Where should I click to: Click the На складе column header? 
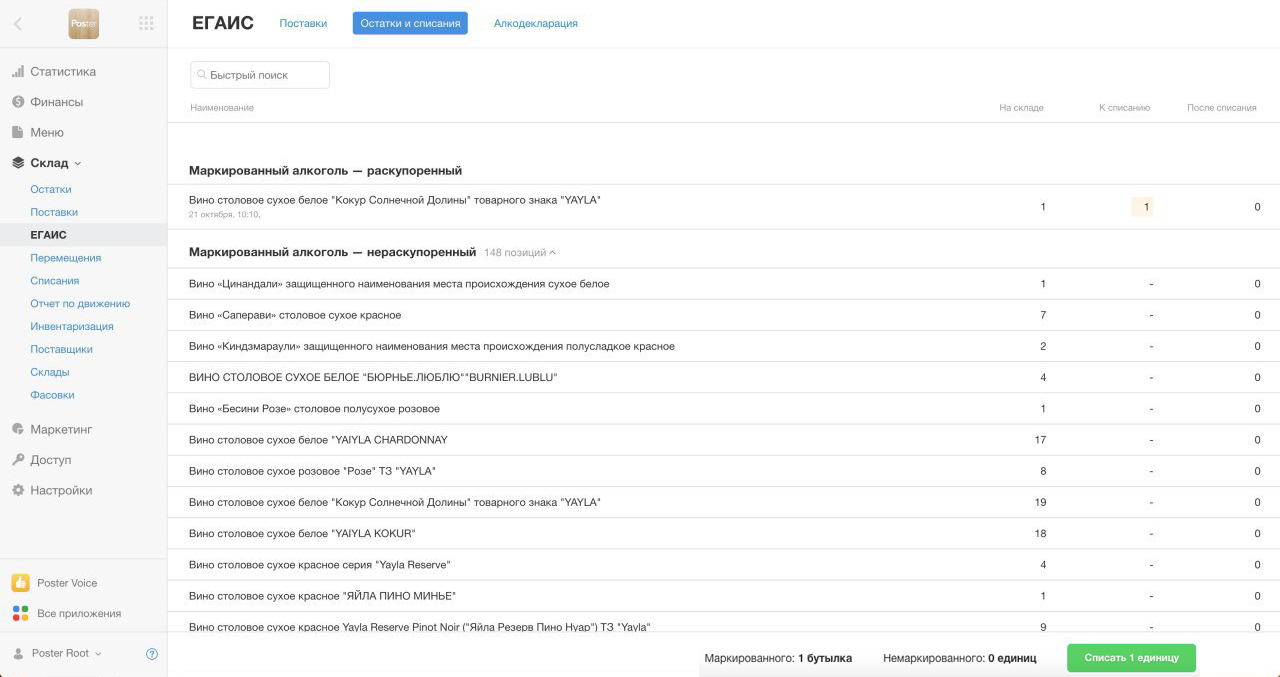click(1021, 108)
